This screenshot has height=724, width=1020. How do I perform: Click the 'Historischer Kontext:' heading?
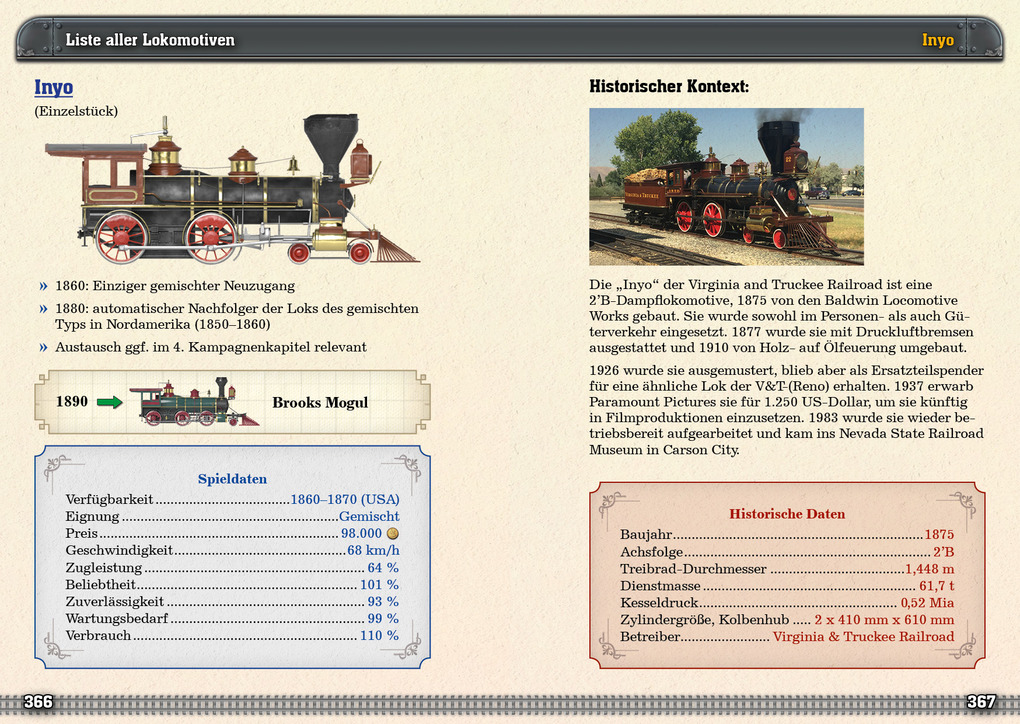tap(668, 87)
